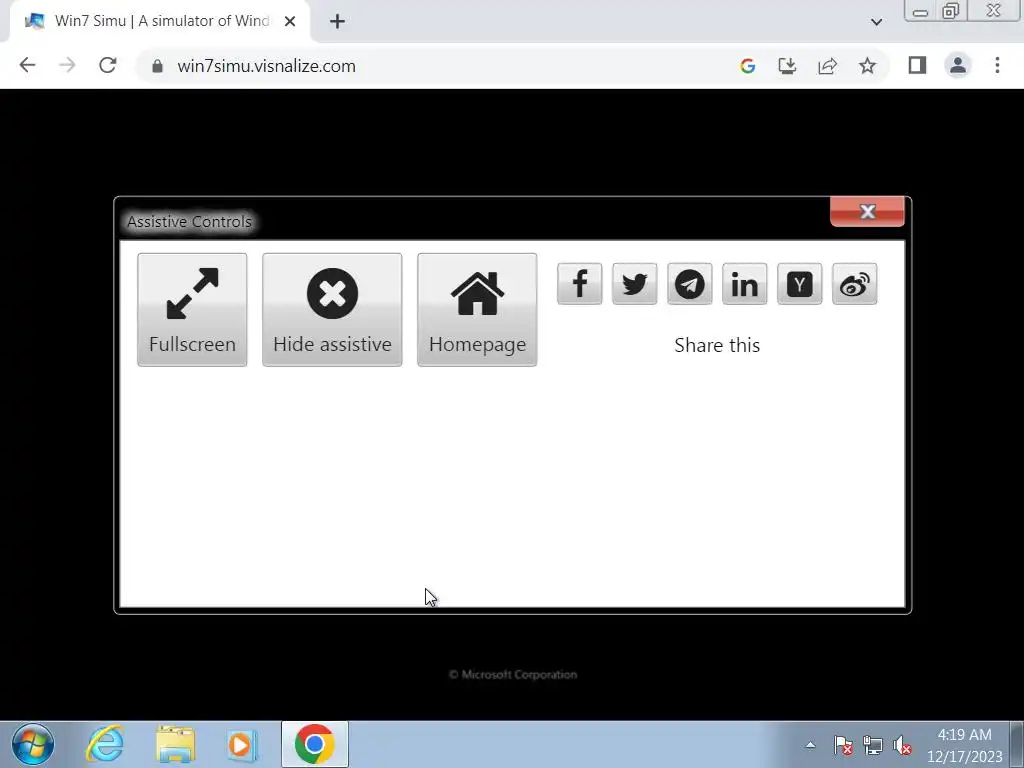Open the Chrome profile avatar
Image resolution: width=1024 pixels, height=768 pixels.
pos(958,65)
